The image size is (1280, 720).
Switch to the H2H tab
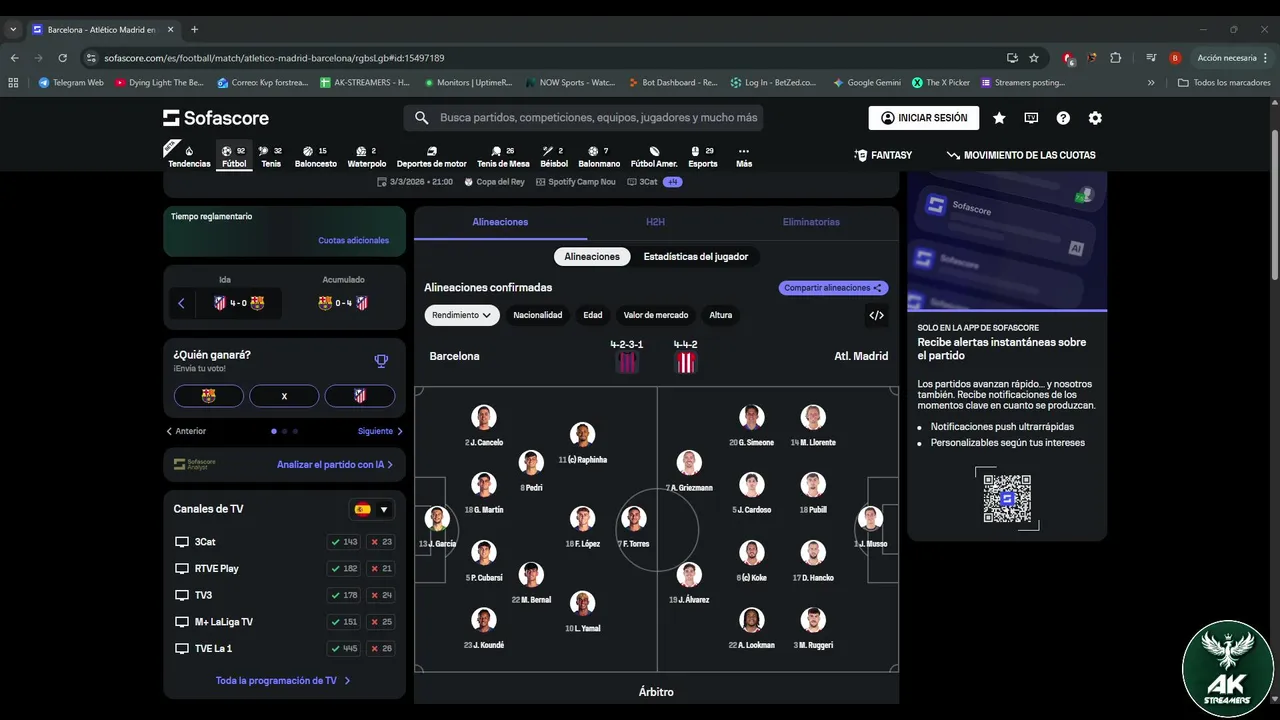(x=655, y=222)
